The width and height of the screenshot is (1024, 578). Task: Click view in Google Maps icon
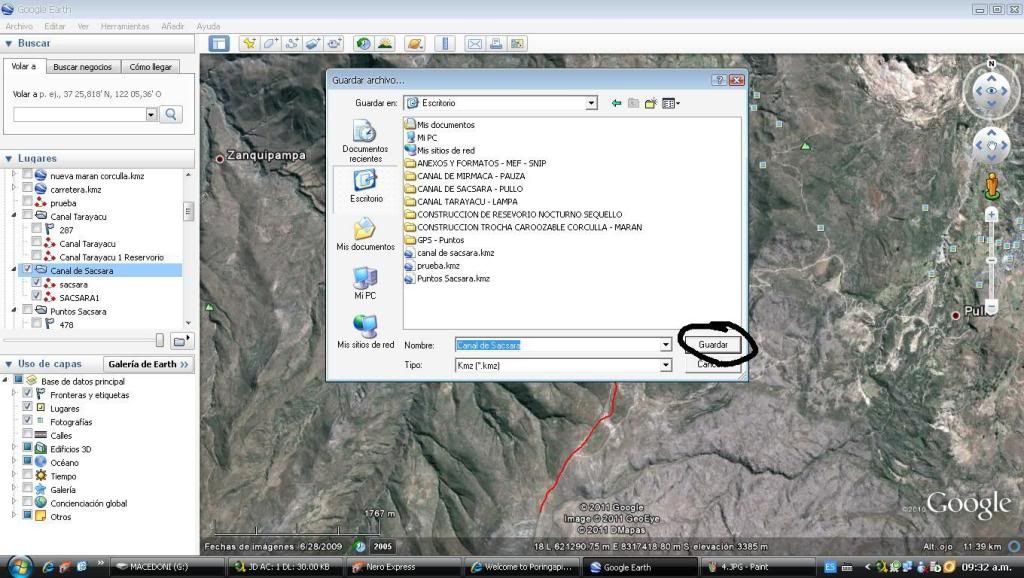point(517,44)
